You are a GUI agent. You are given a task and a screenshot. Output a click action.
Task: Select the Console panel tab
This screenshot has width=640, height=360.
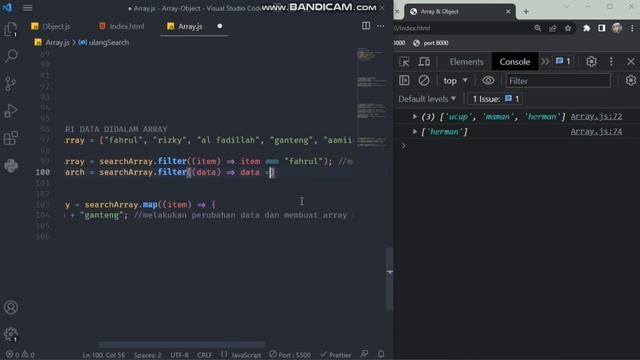[x=515, y=62]
